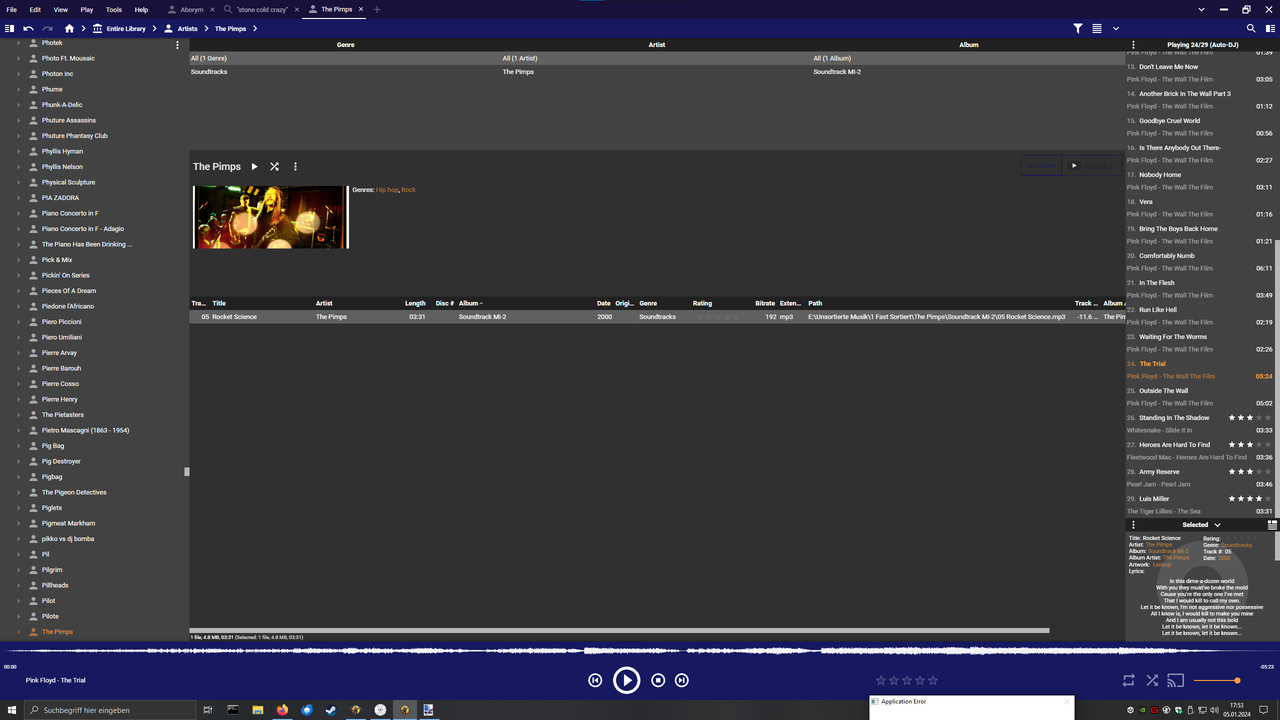Stop playback
The image size is (1280, 720).
[x=658, y=680]
